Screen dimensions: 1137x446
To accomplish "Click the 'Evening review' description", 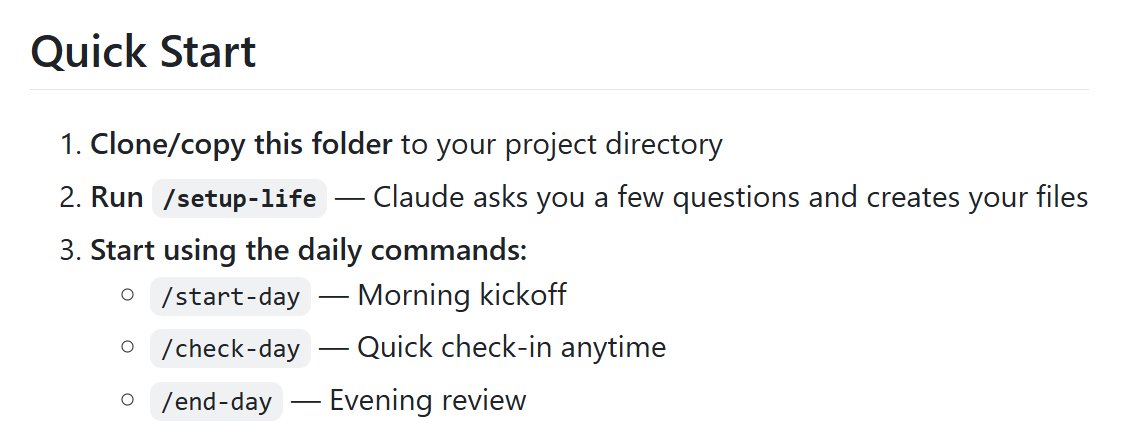I will tap(428, 401).
